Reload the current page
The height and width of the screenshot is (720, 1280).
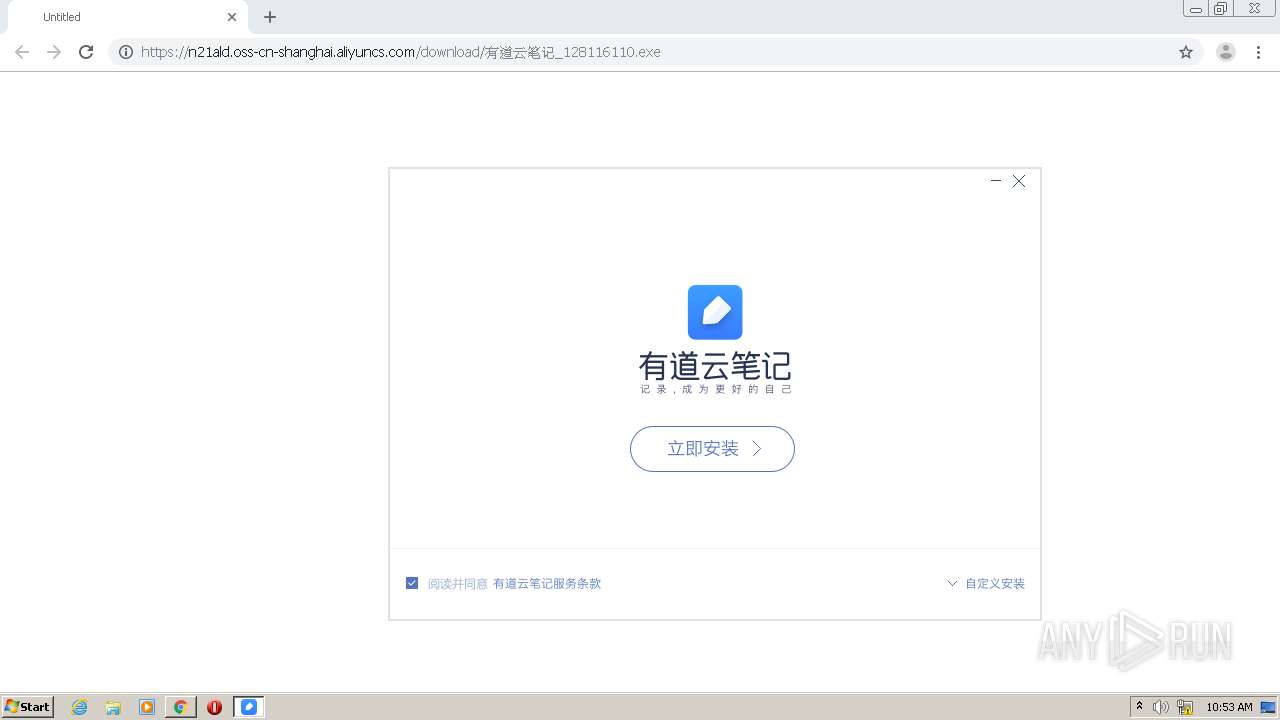pos(86,52)
